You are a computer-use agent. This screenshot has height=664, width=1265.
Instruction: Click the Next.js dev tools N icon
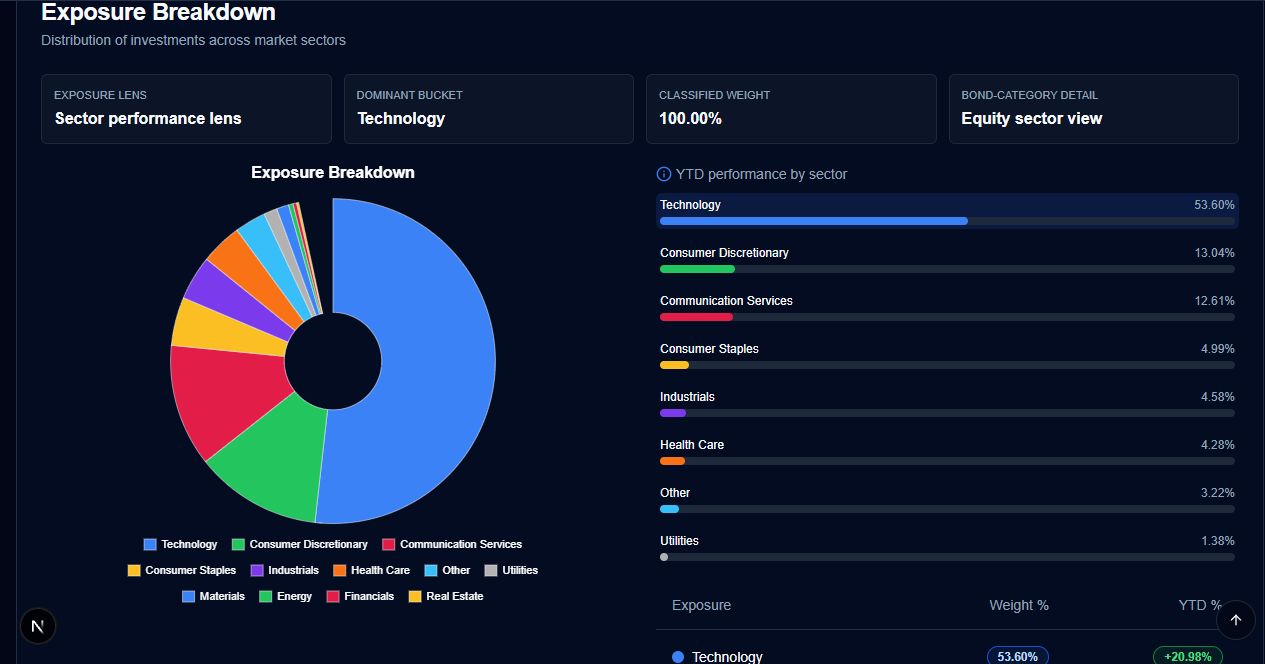38,626
